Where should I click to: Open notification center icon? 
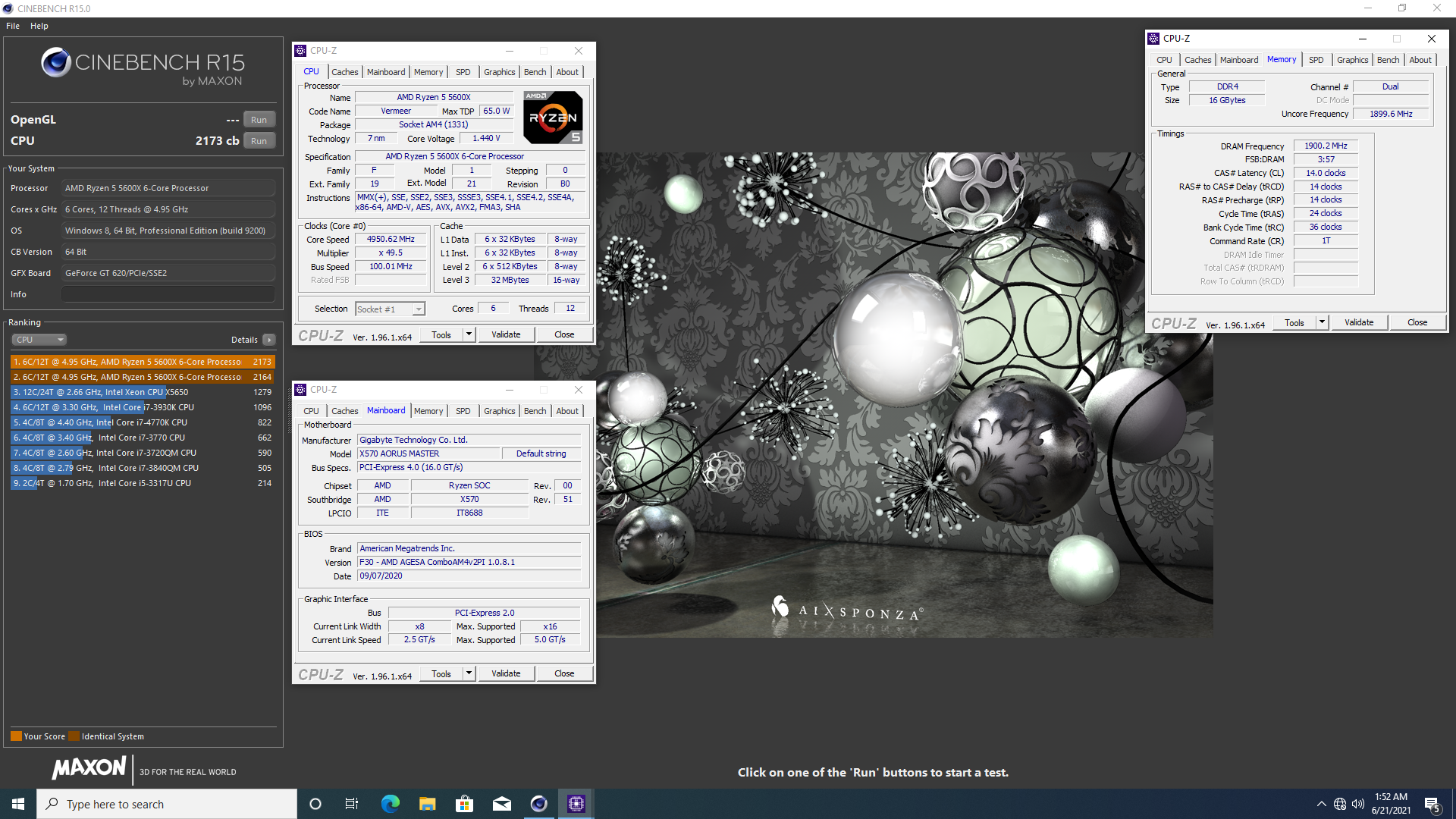pyautogui.click(x=1432, y=804)
